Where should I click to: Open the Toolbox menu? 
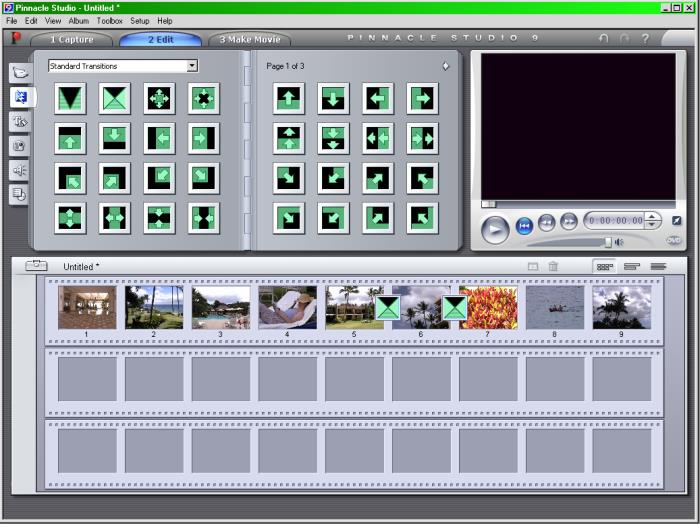coord(109,21)
